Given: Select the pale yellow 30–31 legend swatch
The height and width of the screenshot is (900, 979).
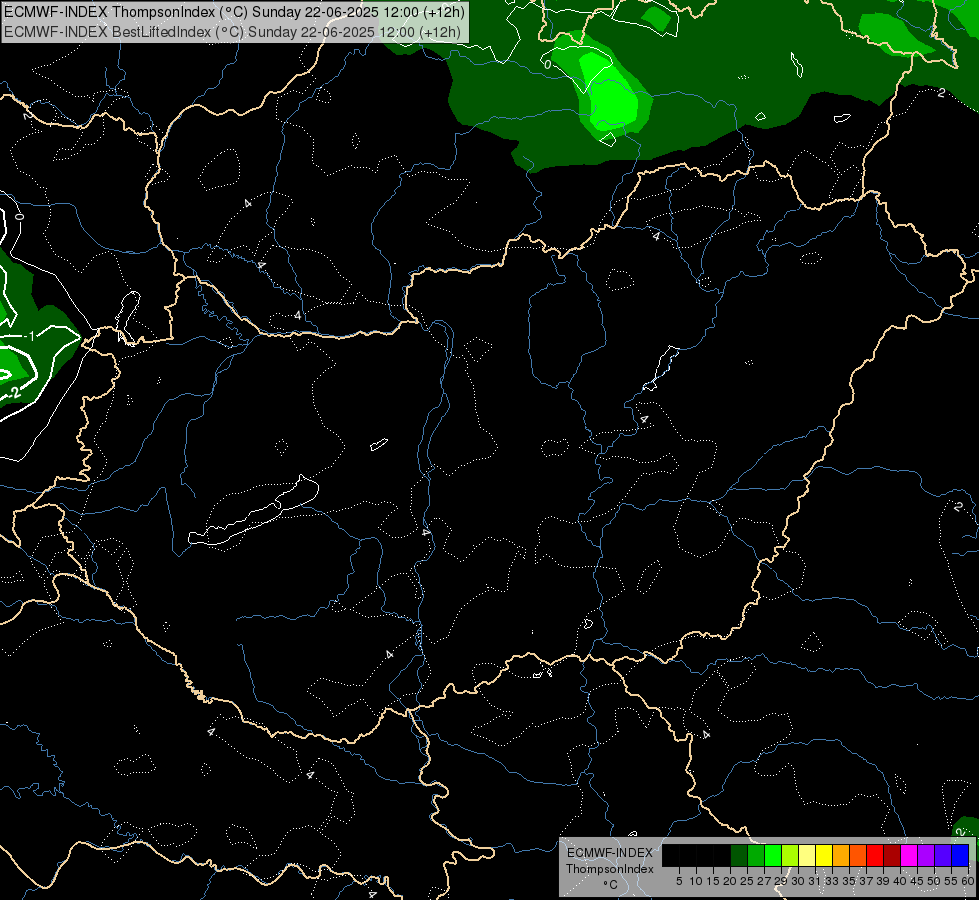Looking at the screenshot, I should pos(807,855).
